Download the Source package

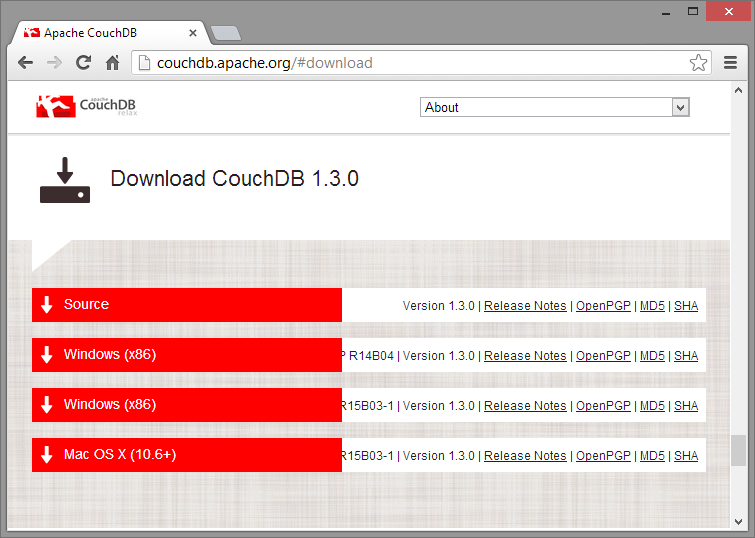tap(187, 305)
